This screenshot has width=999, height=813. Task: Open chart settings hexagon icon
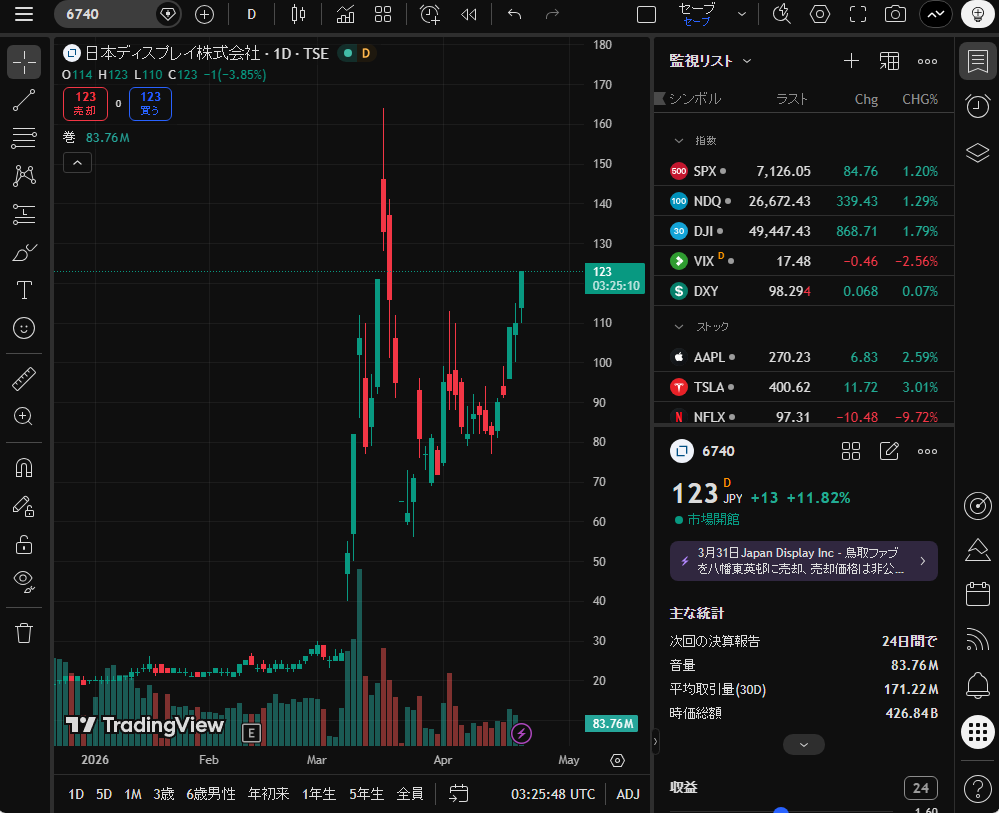819,14
